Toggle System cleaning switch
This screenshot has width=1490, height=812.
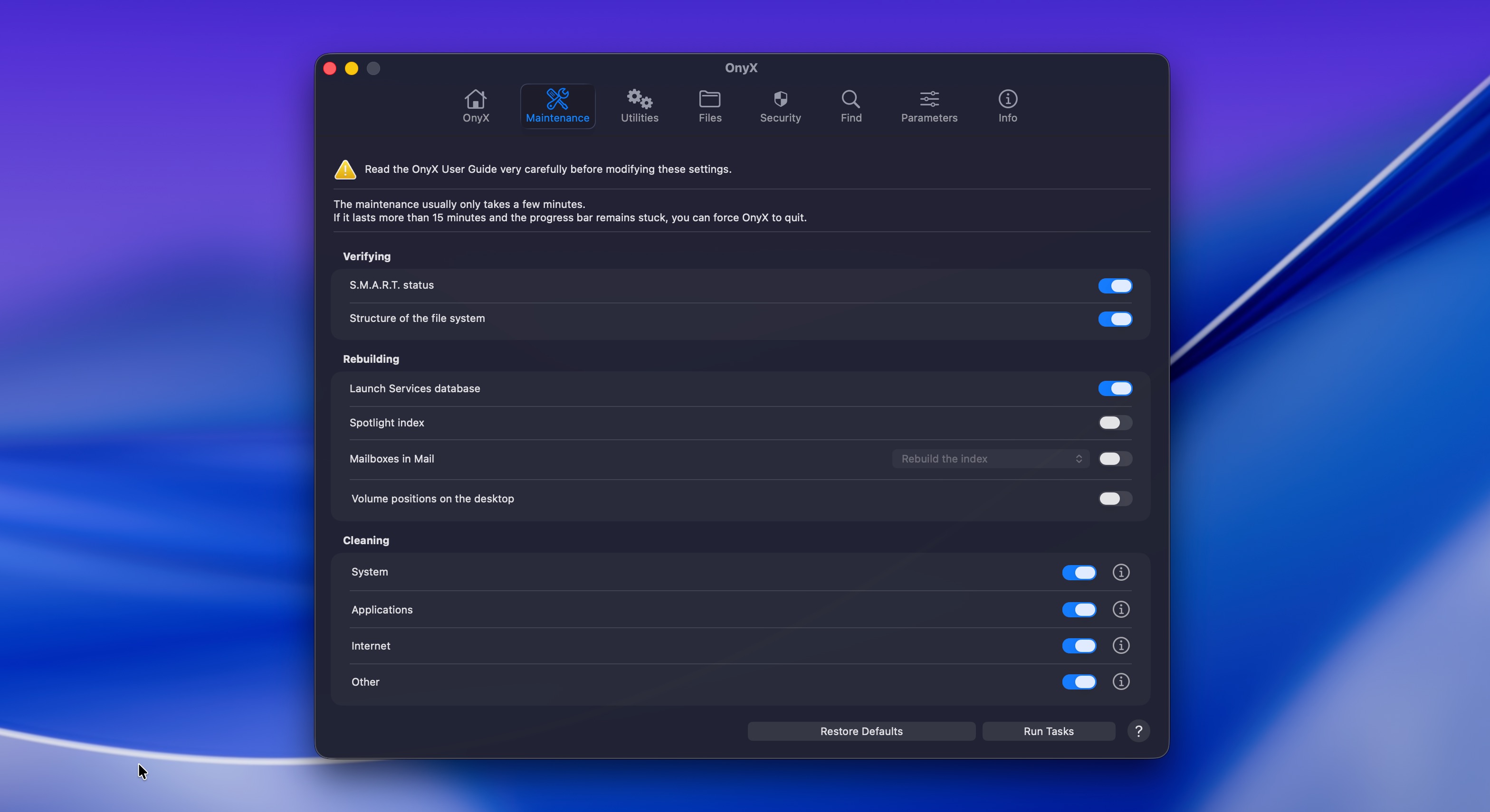[1079, 572]
